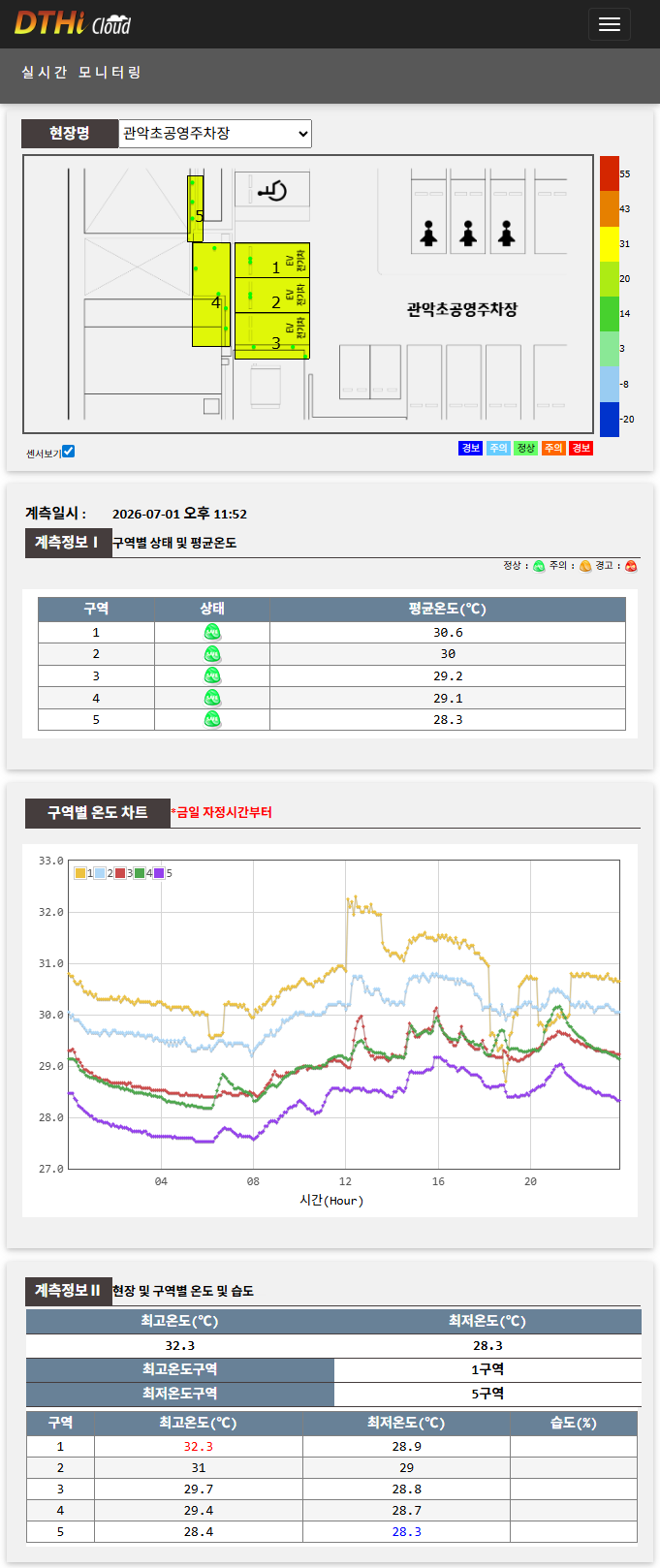Click zone 4 green status icon

(212, 698)
